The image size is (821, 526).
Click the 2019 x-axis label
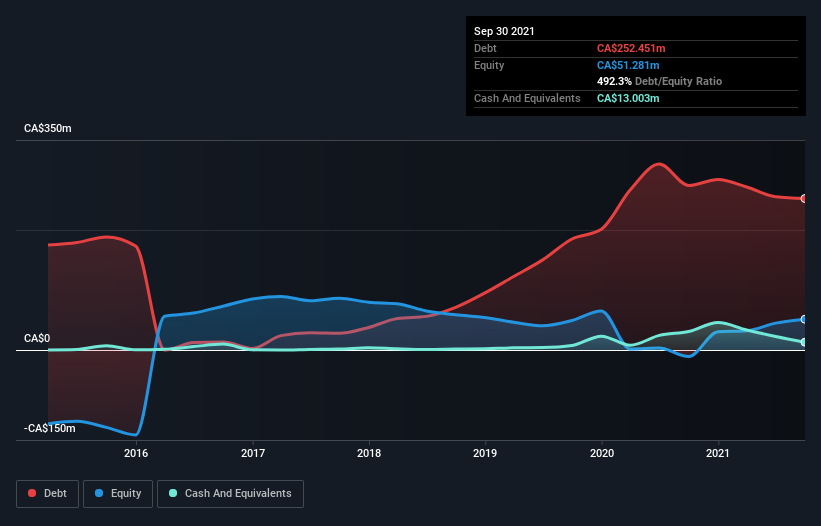coord(485,453)
